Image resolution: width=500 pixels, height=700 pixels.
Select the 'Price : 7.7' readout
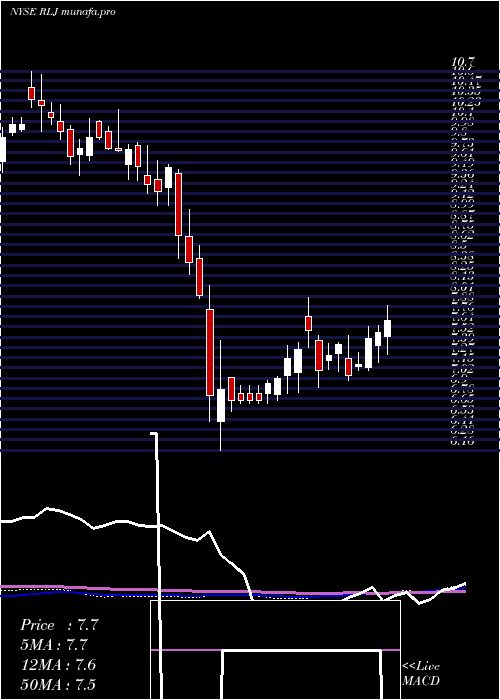[x=59, y=625]
